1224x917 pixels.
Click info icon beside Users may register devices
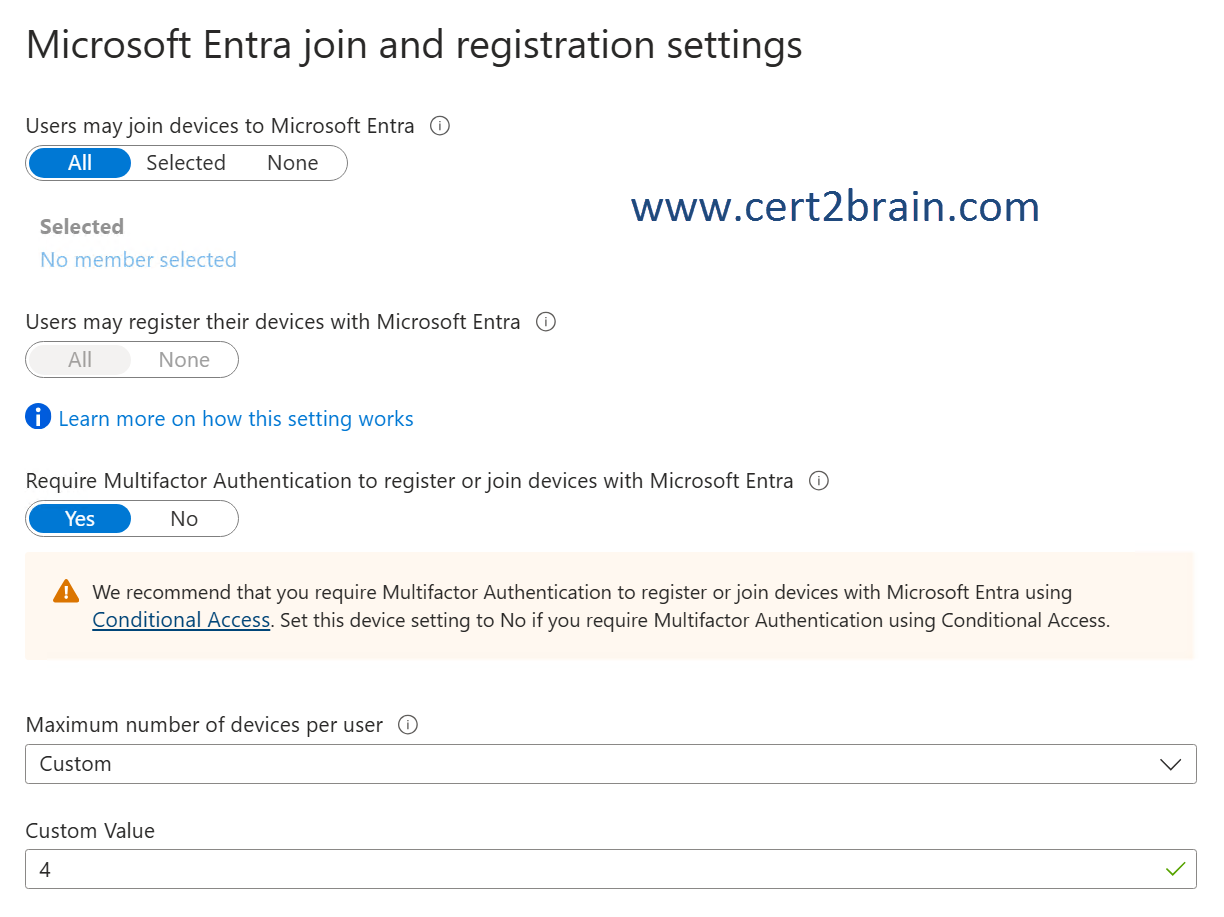tap(546, 322)
